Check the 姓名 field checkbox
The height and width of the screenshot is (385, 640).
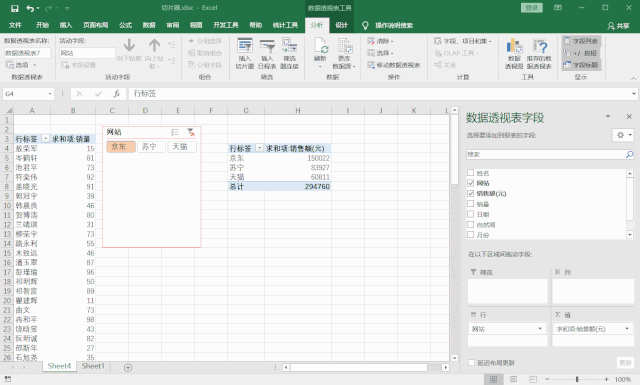point(471,173)
